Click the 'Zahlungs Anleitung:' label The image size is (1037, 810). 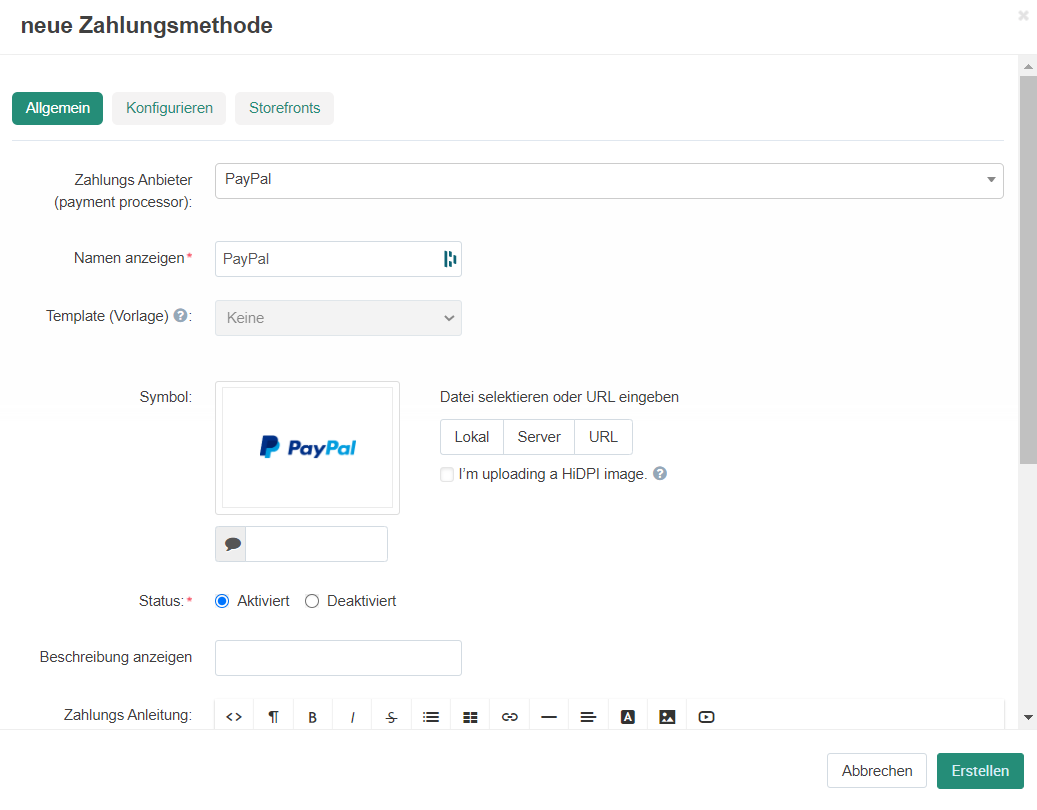(x=128, y=715)
